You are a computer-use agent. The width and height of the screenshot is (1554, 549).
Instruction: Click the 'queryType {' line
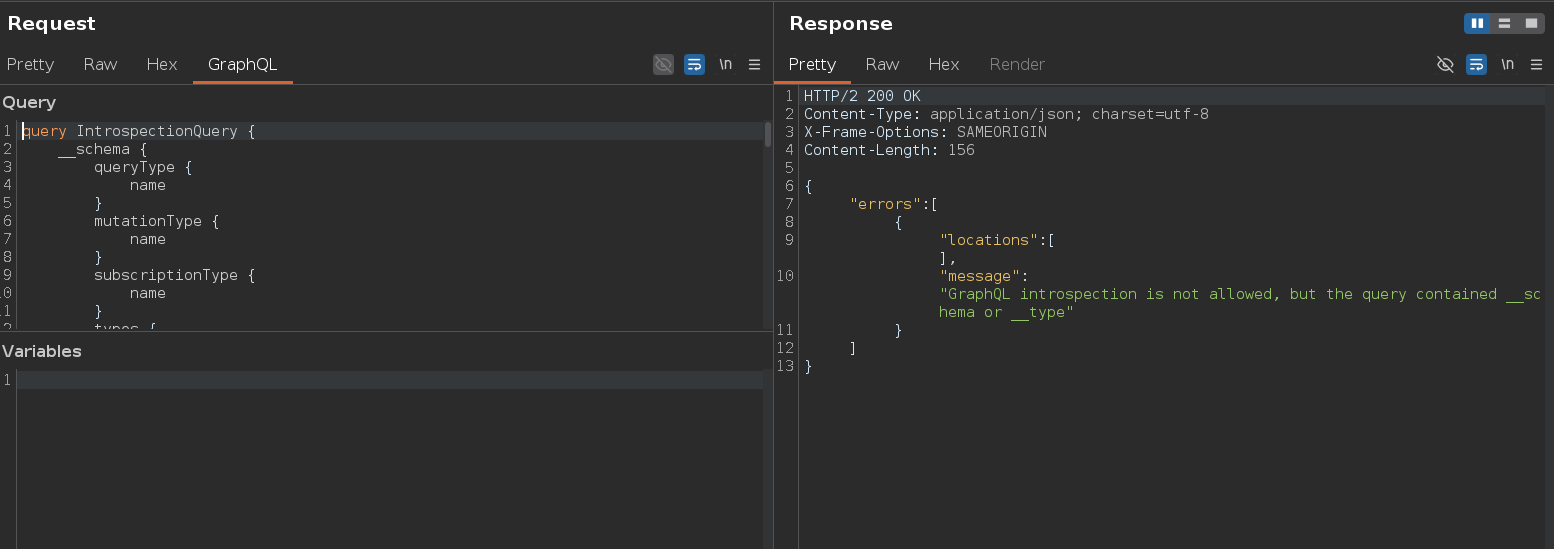pos(143,167)
